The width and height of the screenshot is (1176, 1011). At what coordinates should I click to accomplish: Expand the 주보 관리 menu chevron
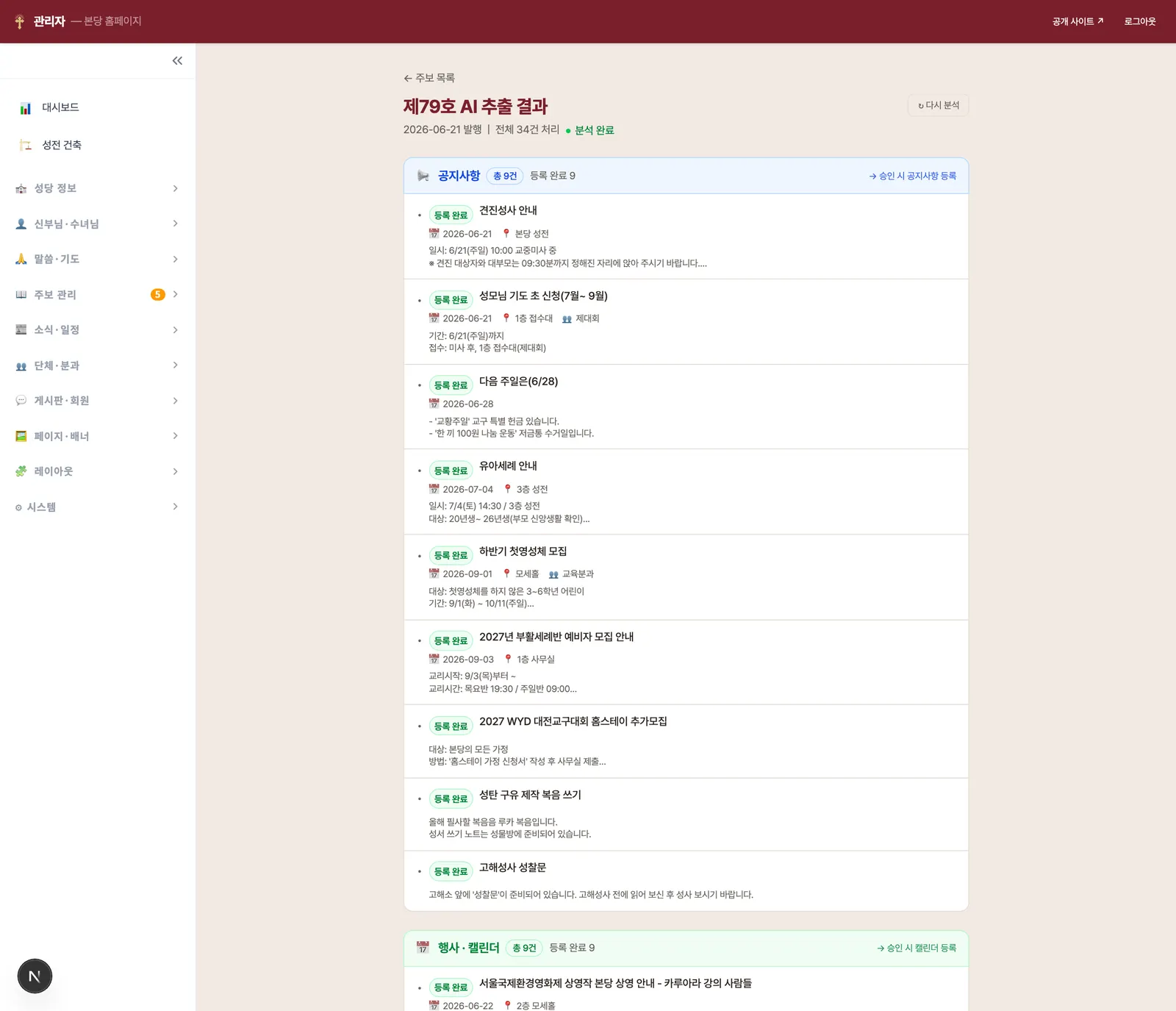click(175, 295)
